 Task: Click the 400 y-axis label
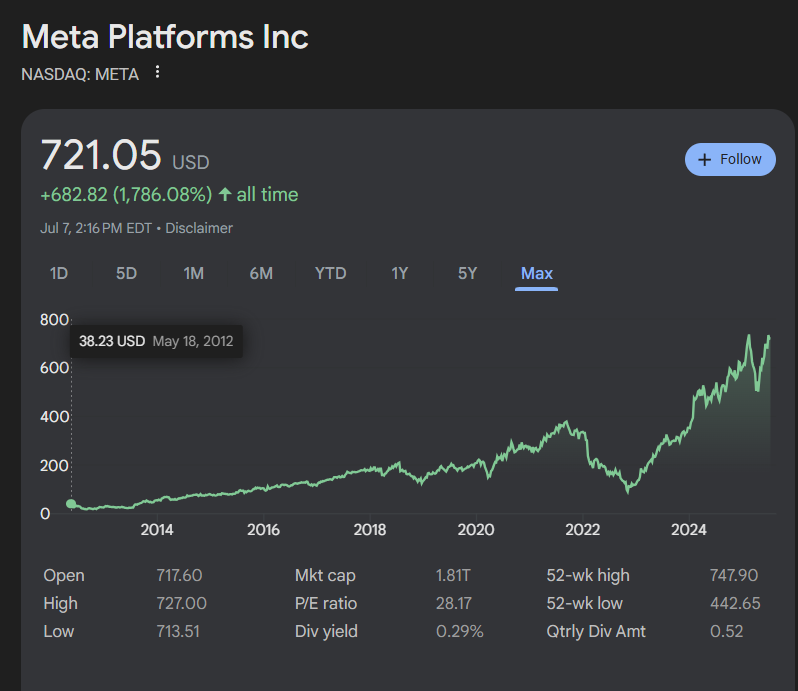[54, 417]
